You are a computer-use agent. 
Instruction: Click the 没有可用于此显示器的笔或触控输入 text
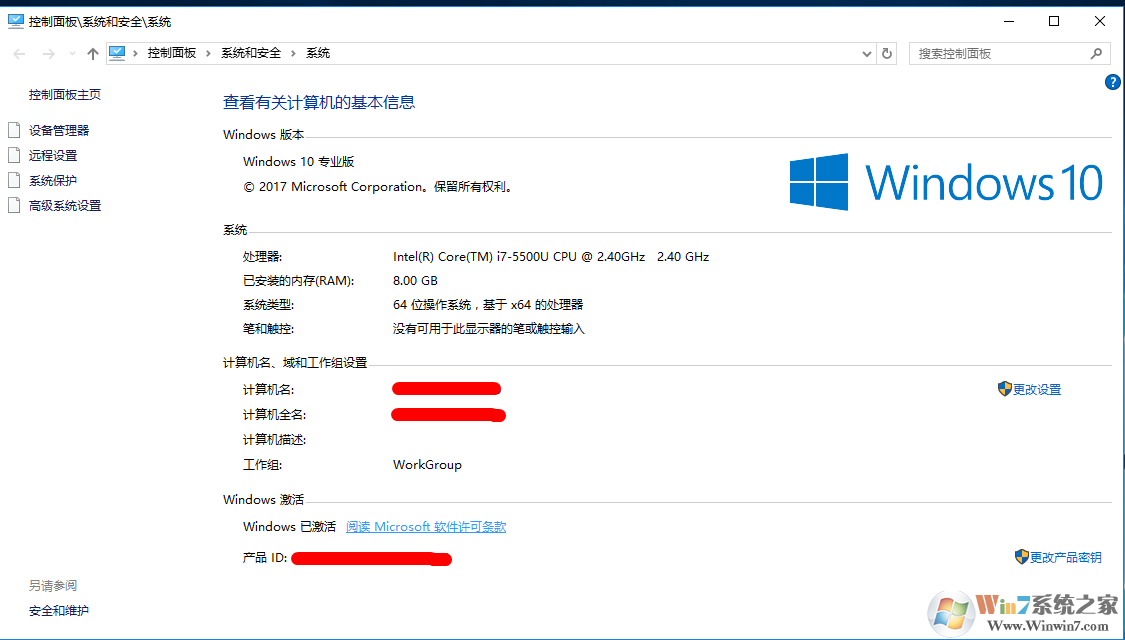click(x=489, y=329)
